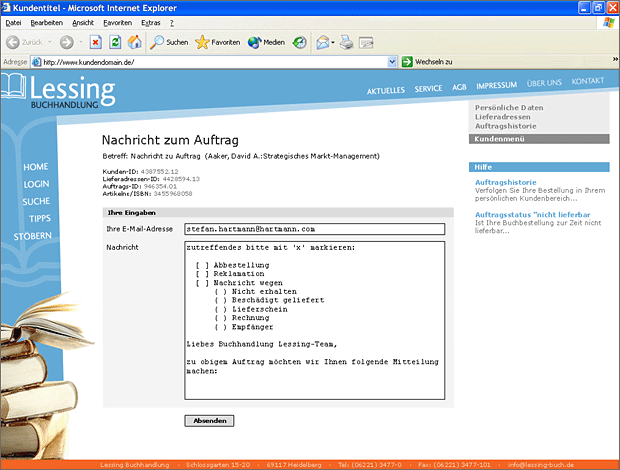Image resolution: width=620 pixels, height=470 pixels.
Task: Open Persönliche Daten in customer menu
Action: click(x=509, y=108)
